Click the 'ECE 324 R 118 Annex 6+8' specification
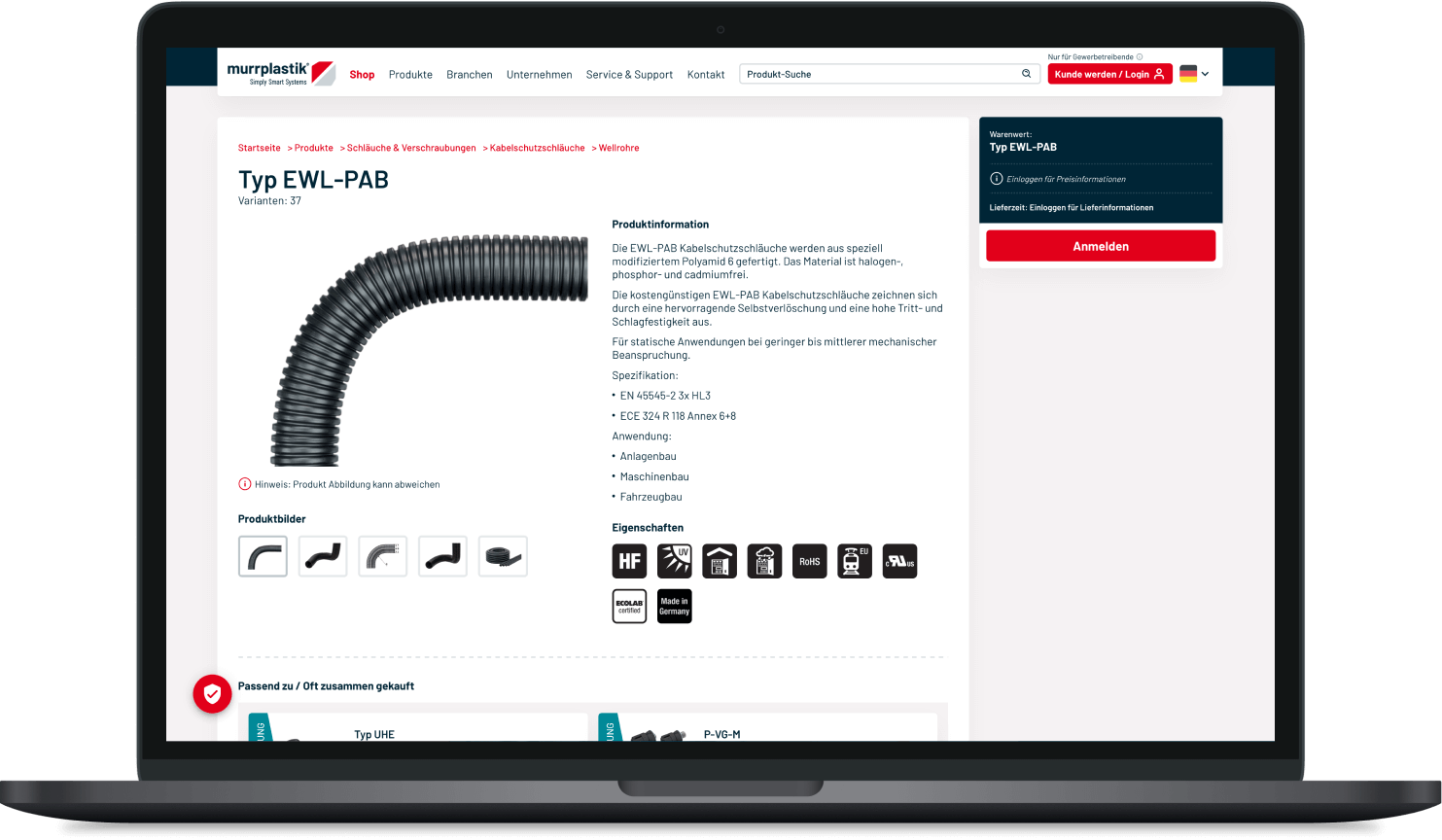 click(x=678, y=416)
